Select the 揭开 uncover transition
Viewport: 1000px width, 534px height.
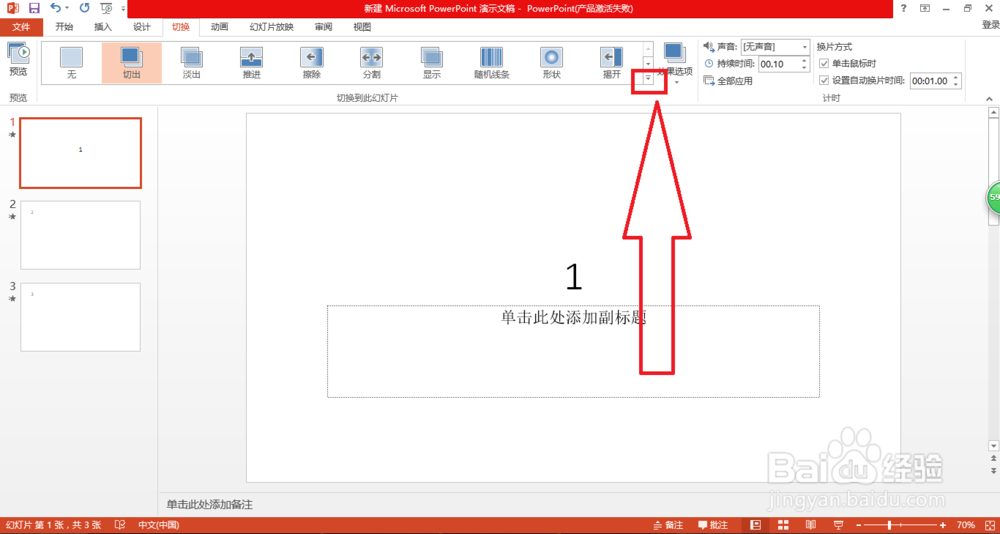tap(612, 63)
